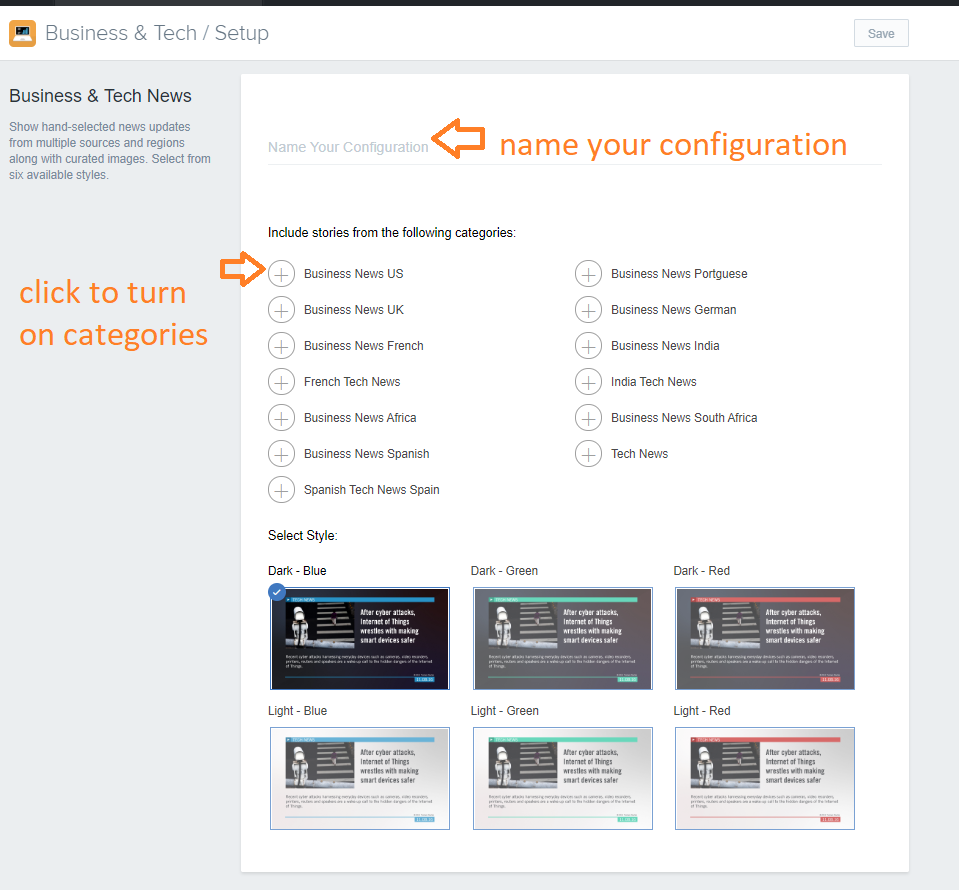This screenshot has height=890, width=959.
Task: Select the Dark - Green style thumbnail
Action: tap(563, 639)
